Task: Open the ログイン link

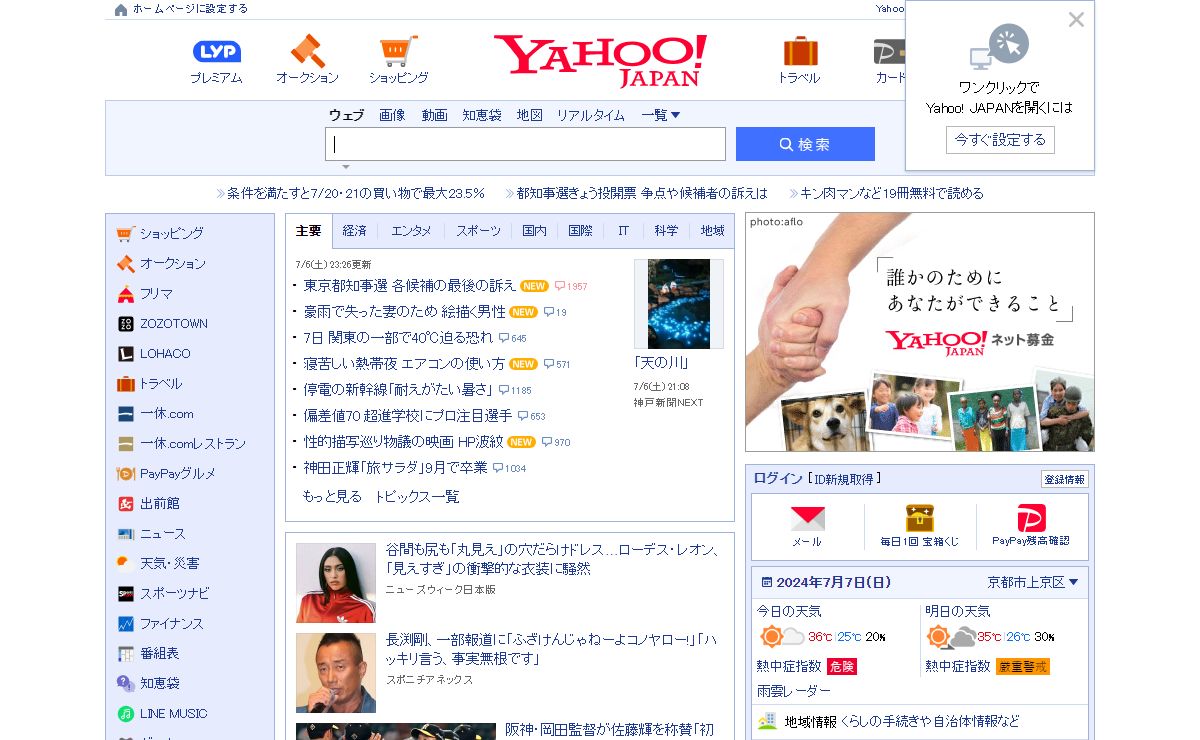Action: pos(778,479)
